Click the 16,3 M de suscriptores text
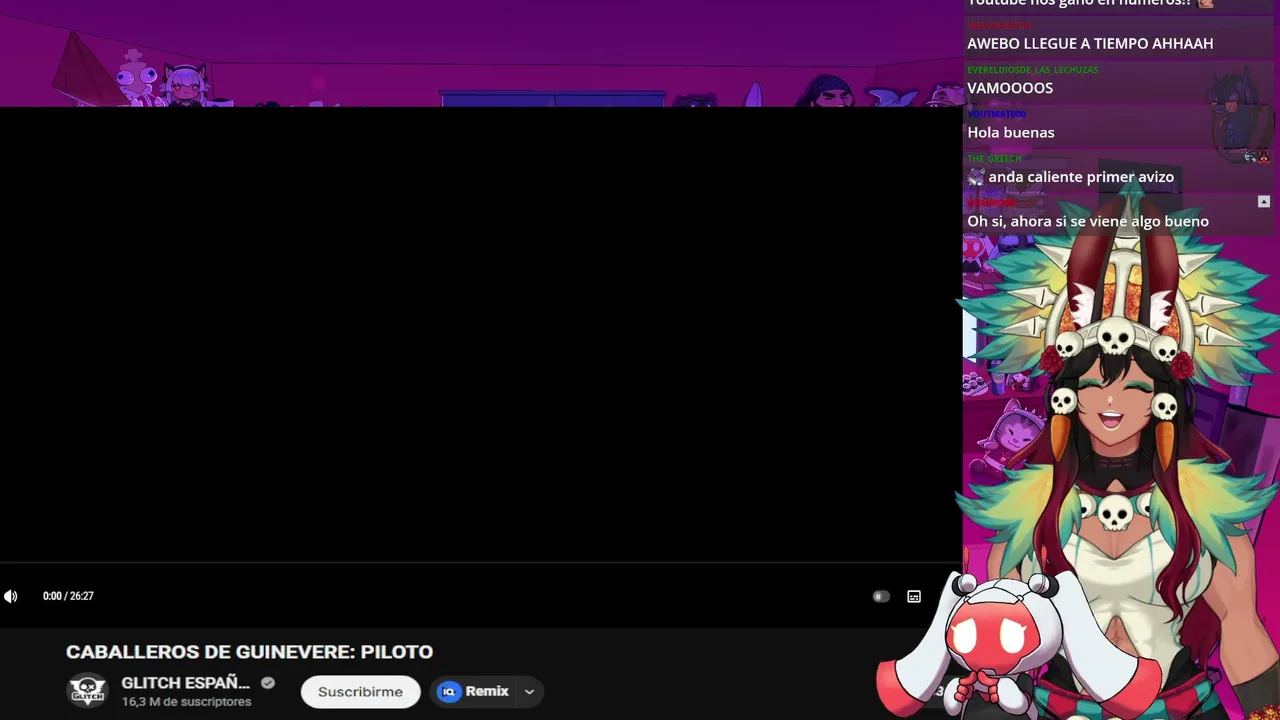The height and width of the screenshot is (720, 1280). 186,702
